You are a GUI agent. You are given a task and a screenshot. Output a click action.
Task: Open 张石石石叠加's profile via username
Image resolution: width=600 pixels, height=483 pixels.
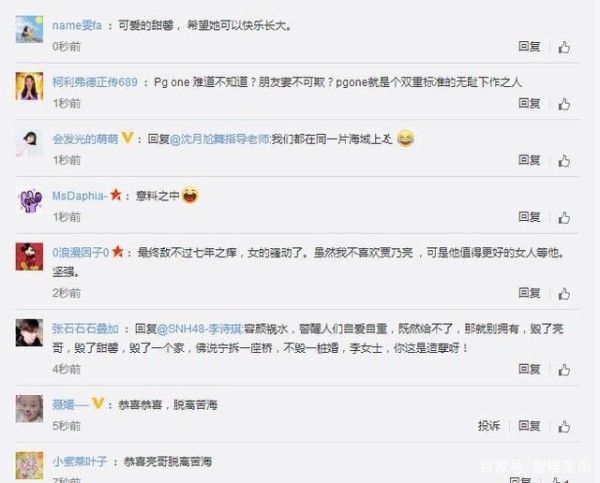pyautogui.click(x=85, y=329)
